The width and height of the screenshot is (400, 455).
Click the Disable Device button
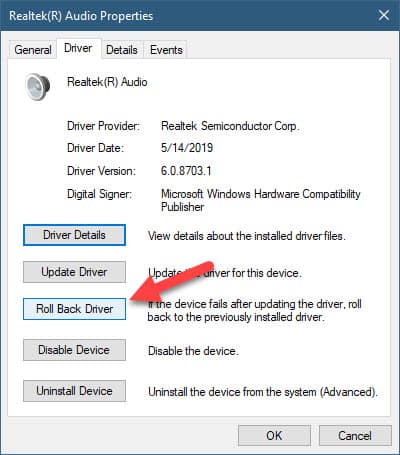tap(74, 350)
